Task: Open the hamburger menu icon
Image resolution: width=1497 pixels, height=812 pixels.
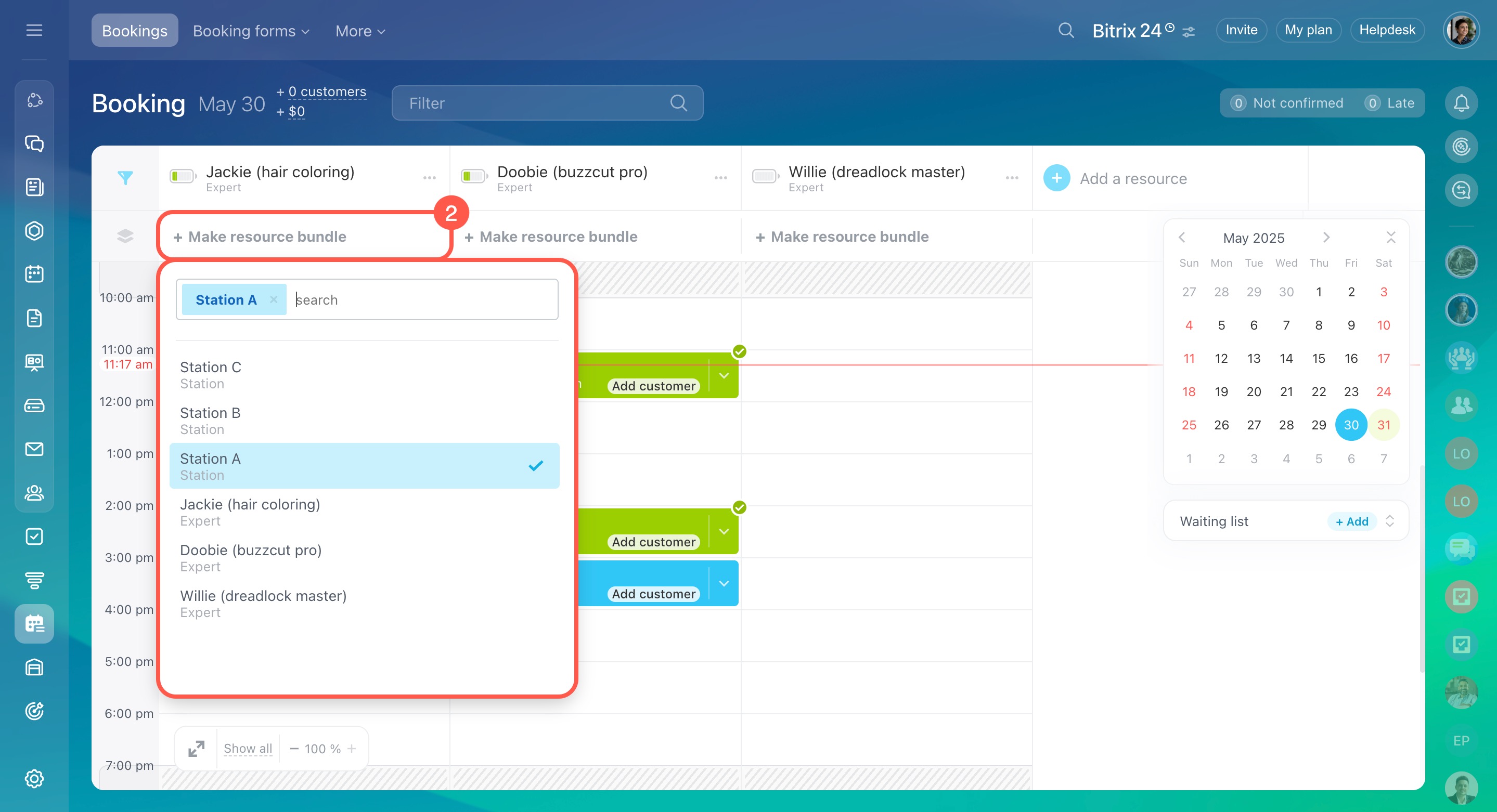Action: pos(34,30)
